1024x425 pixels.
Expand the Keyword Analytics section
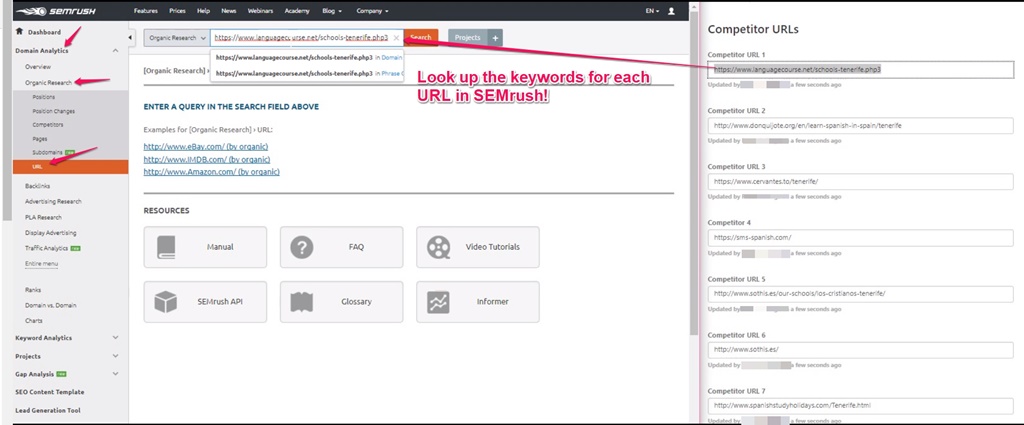(116, 338)
